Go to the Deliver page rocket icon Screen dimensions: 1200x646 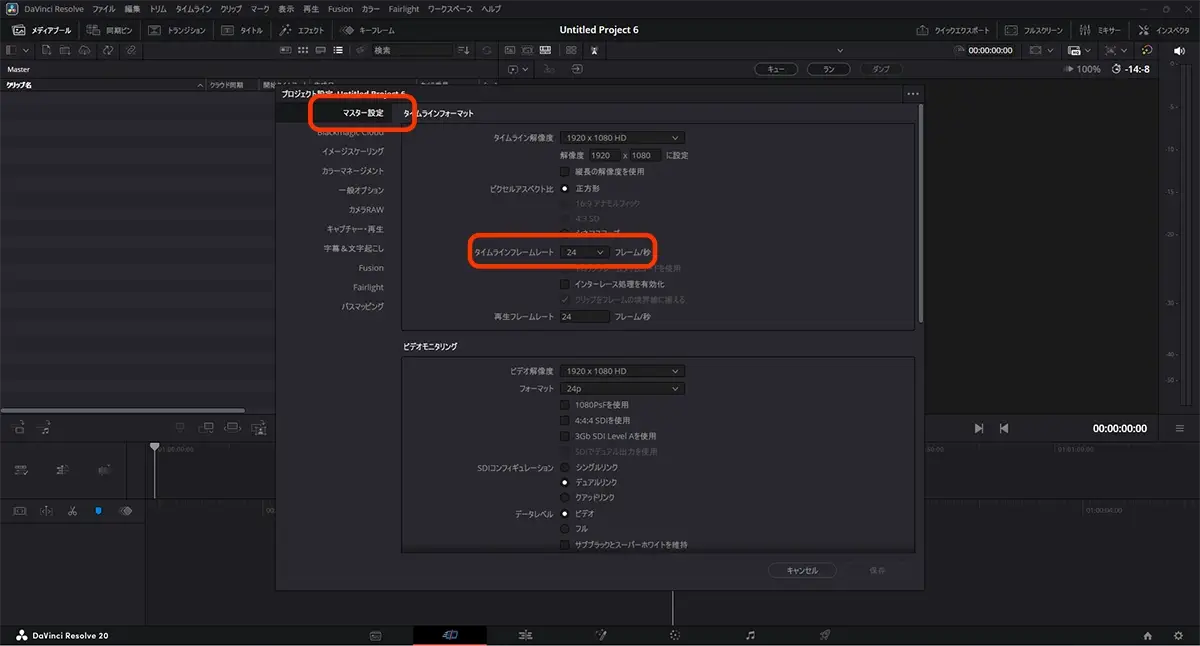pos(825,635)
